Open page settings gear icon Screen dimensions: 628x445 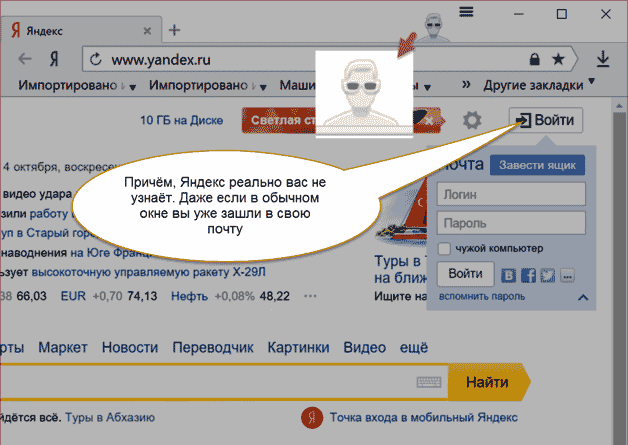(472, 120)
